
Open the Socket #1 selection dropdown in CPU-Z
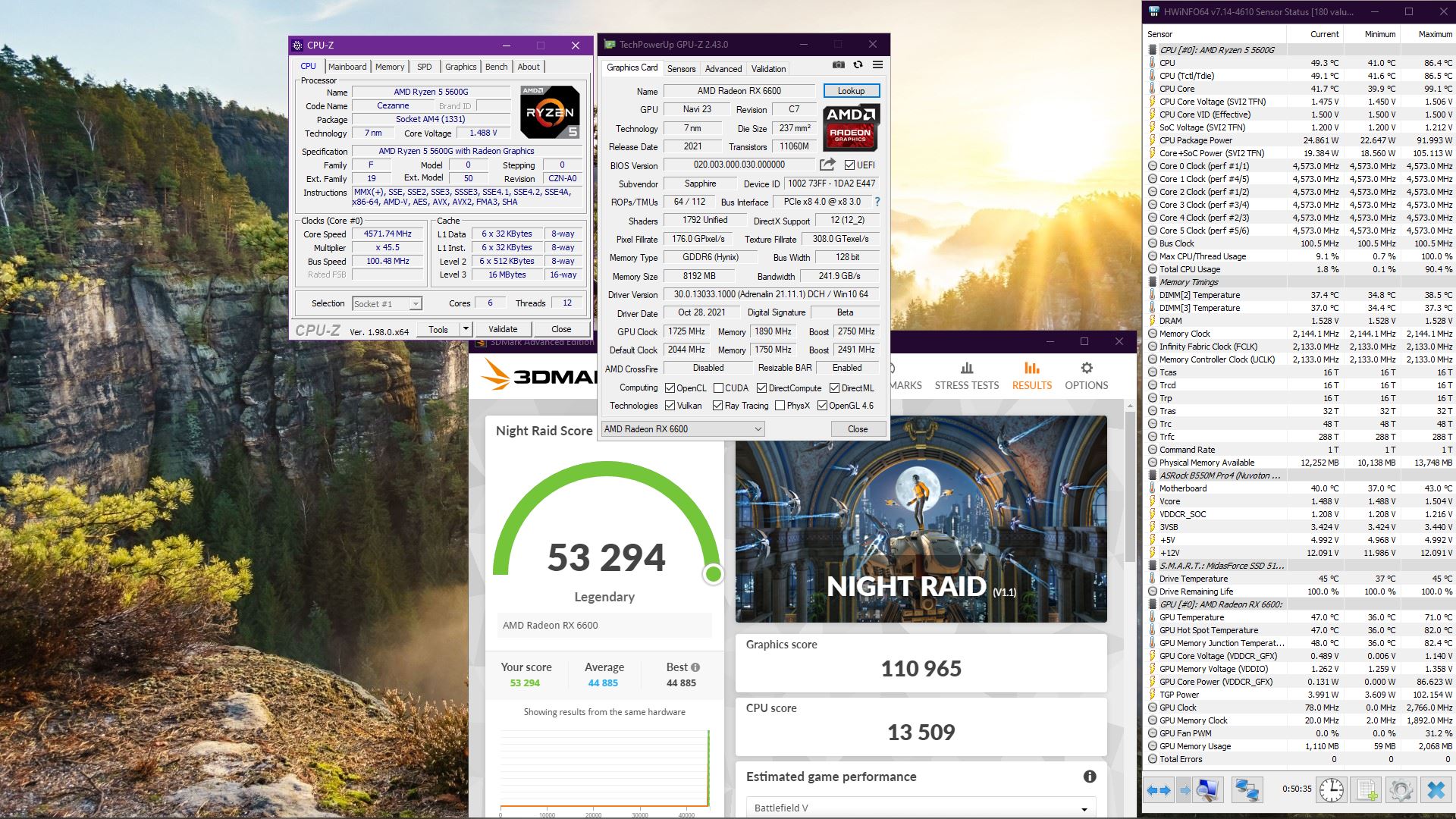coord(387,303)
